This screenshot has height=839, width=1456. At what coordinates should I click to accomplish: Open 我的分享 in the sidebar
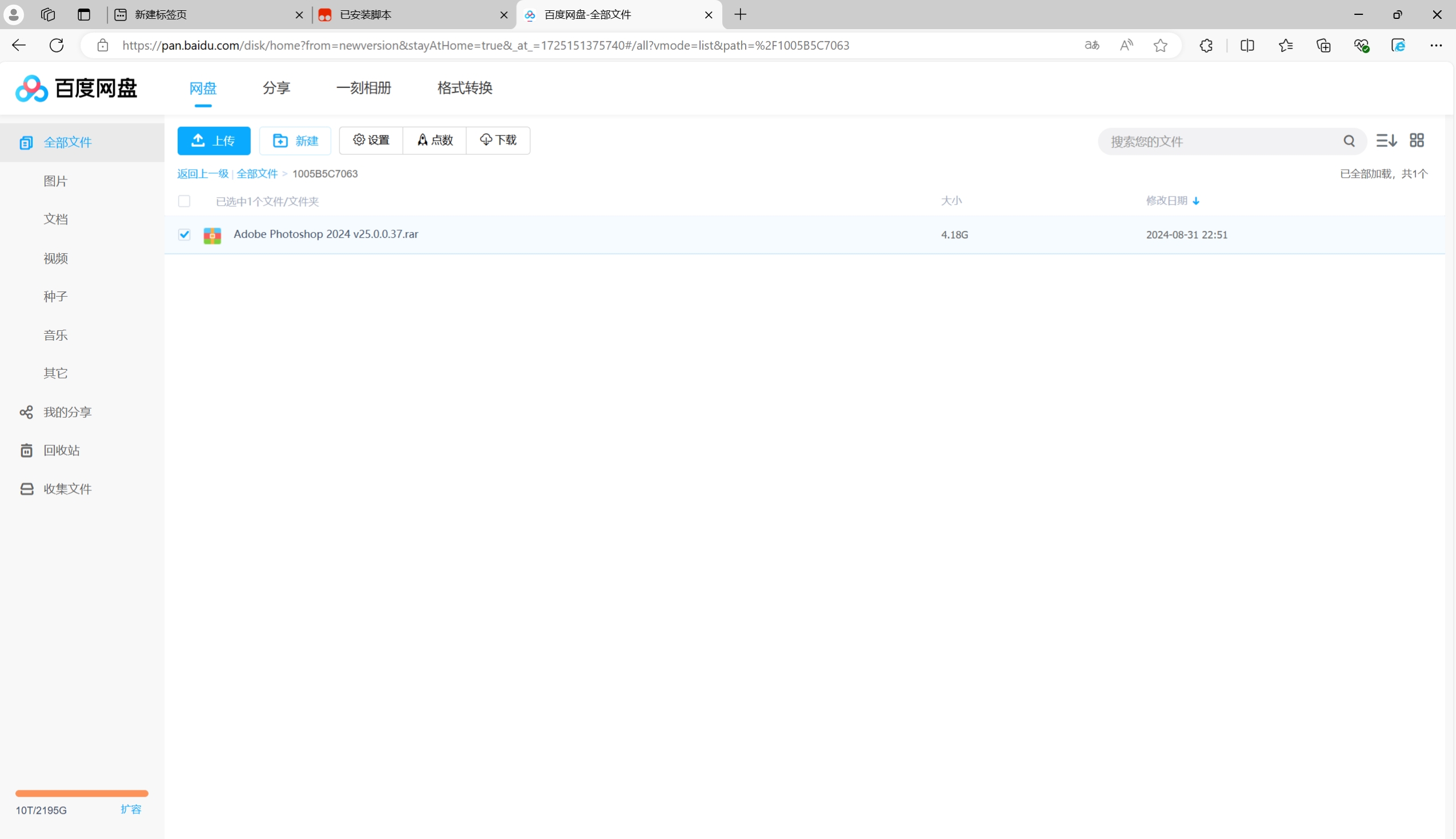click(x=56, y=412)
